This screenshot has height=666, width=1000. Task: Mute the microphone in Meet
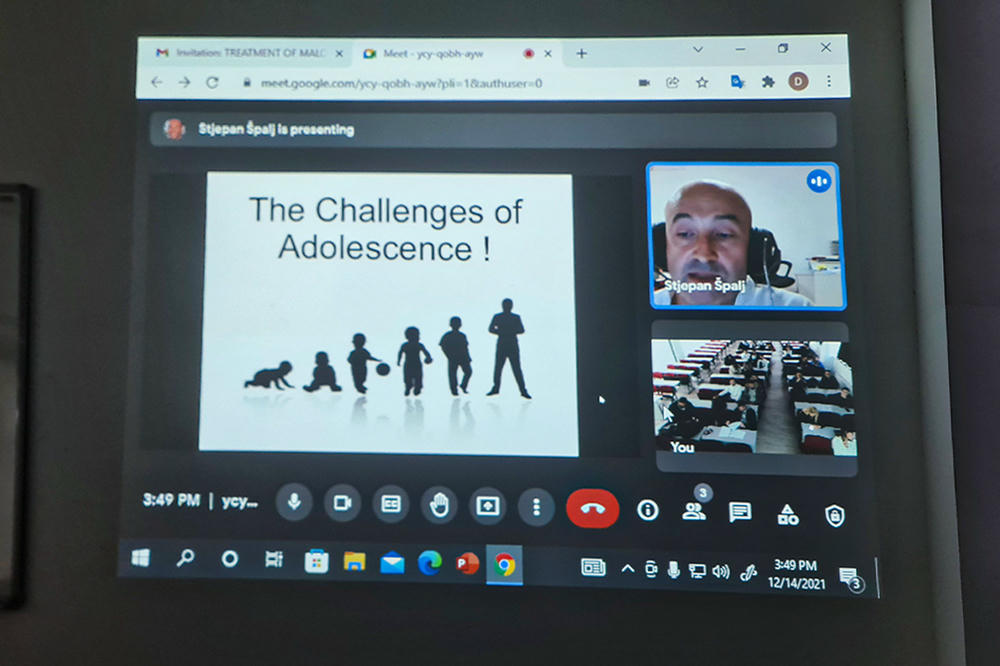pyautogui.click(x=294, y=504)
